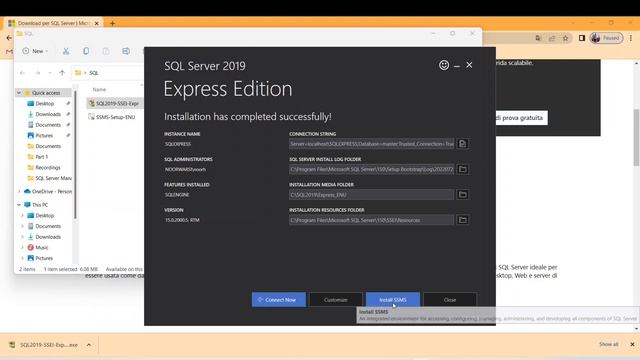The image size is (640, 360).
Task: Open Downloads under Quick access
Action: point(48,114)
